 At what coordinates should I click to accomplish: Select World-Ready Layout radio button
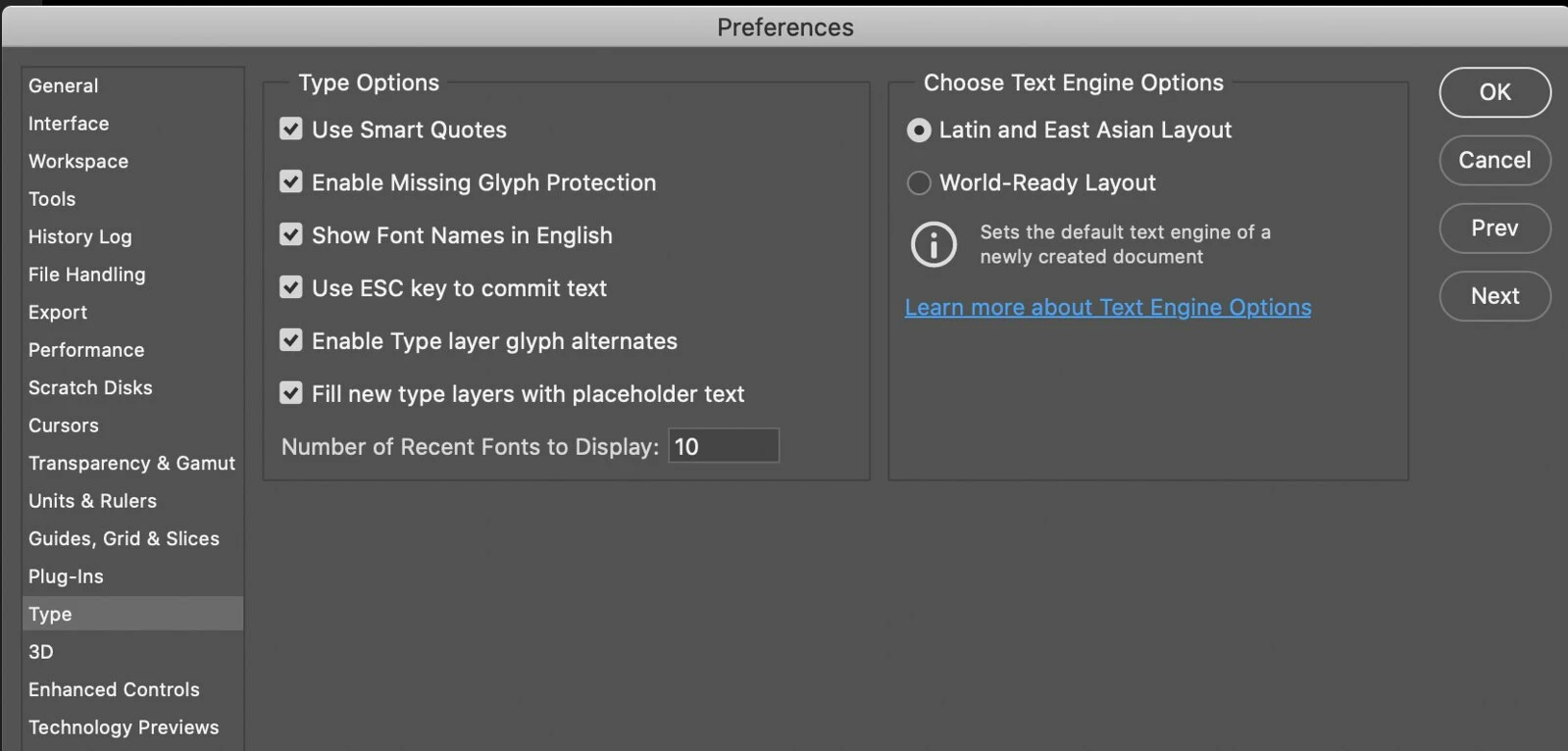919,183
